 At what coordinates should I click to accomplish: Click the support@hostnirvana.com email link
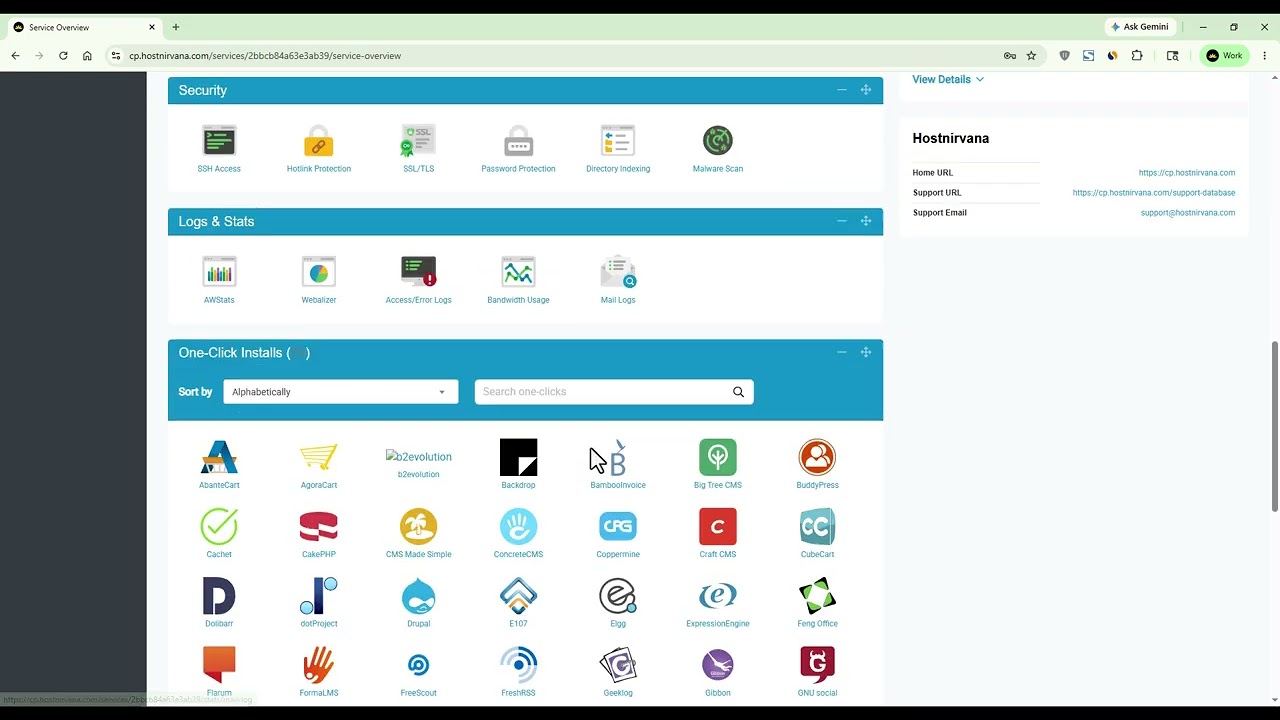click(1187, 213)
